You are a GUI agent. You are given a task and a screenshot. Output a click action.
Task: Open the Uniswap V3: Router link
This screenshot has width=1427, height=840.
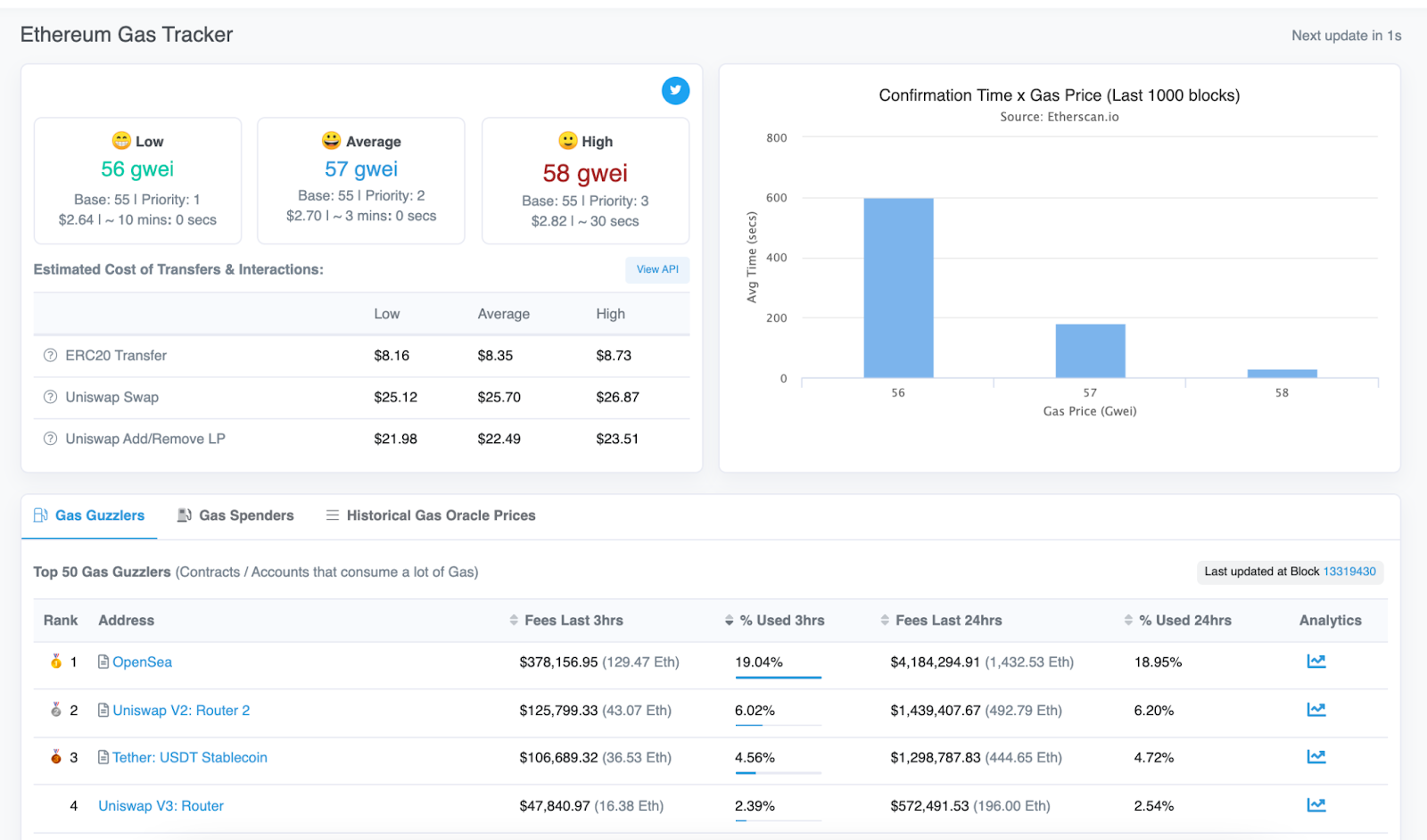pos(161,806)
